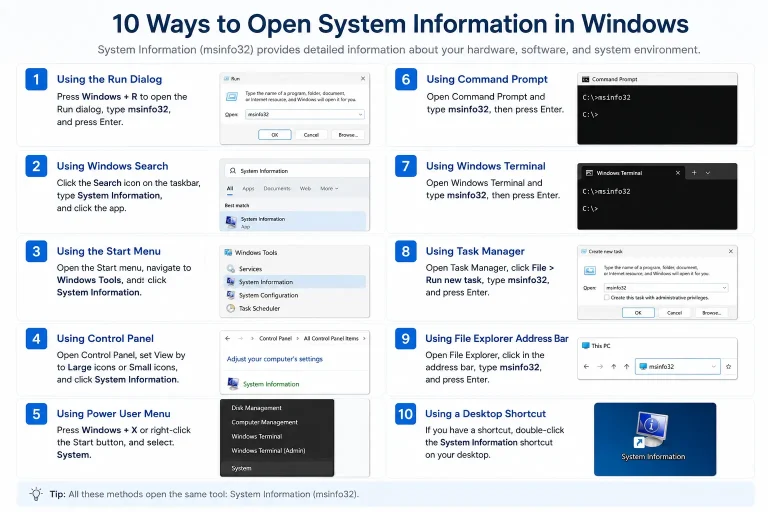Image resolution: width=768 pixels, height=512 pixels.
Task: Click the Task Scheduler clock icon
Action: click(231, 308)
